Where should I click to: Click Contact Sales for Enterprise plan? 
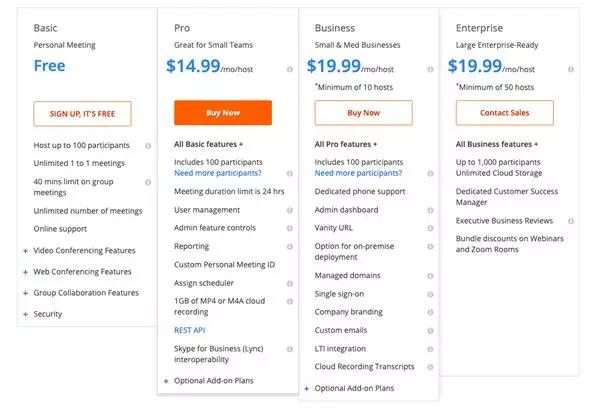[x=505, y=113]
